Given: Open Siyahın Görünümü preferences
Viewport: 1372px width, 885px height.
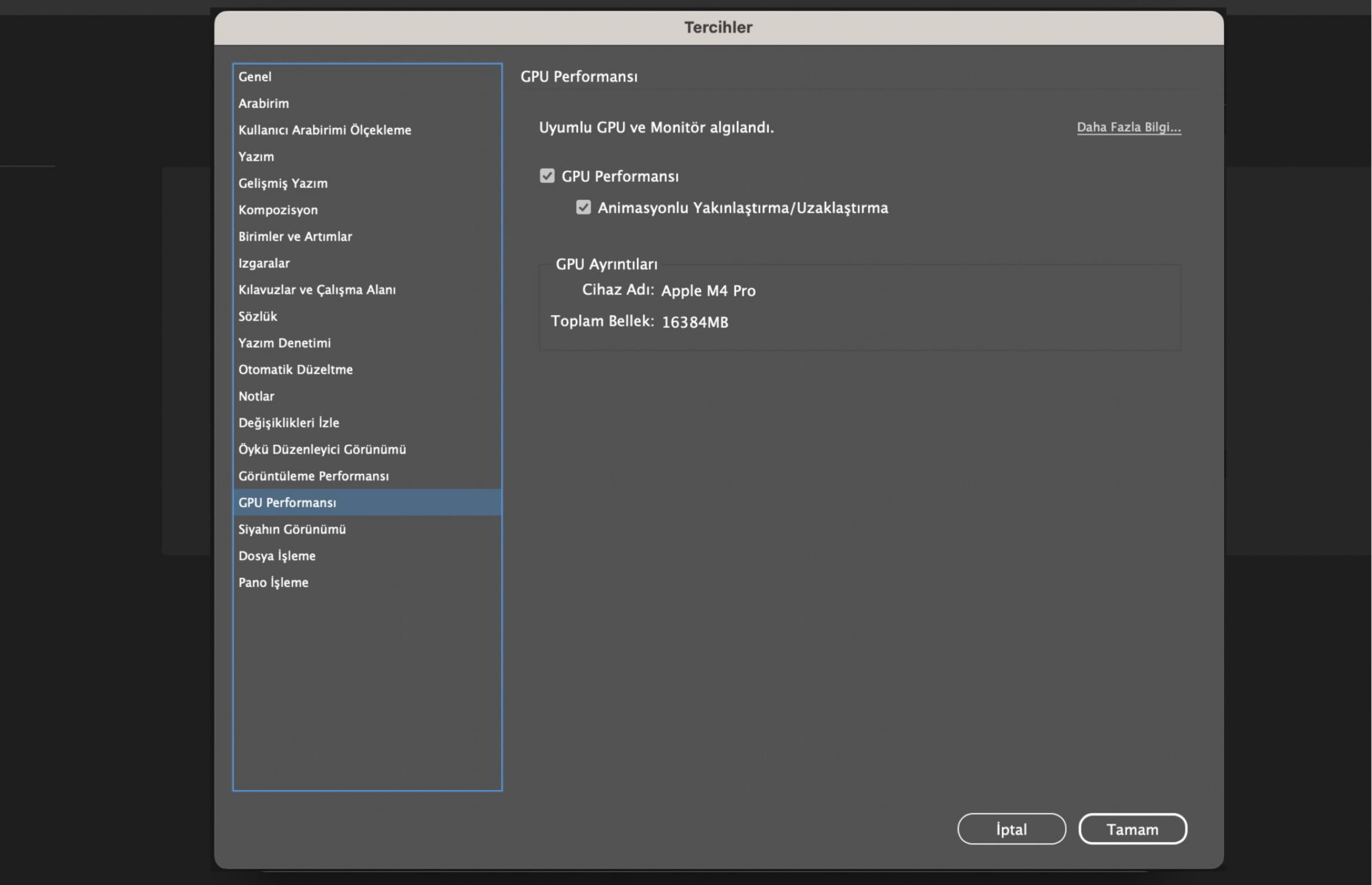Looking at the screenshot, I should pyautogui.click(x=292, y=529).
